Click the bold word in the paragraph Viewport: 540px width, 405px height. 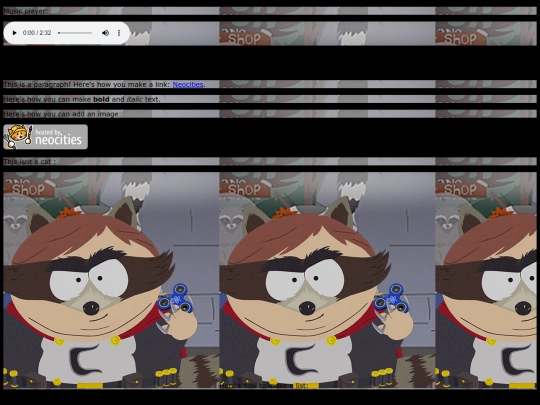click(x=101, y=99)
